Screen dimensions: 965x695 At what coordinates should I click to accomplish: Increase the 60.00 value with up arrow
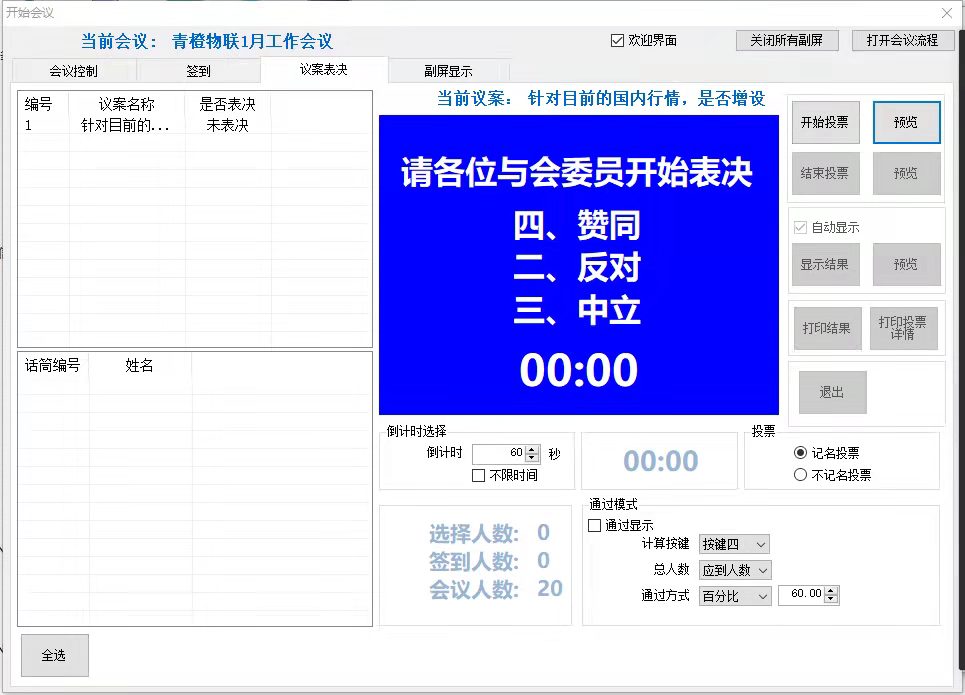coord(831,590)
